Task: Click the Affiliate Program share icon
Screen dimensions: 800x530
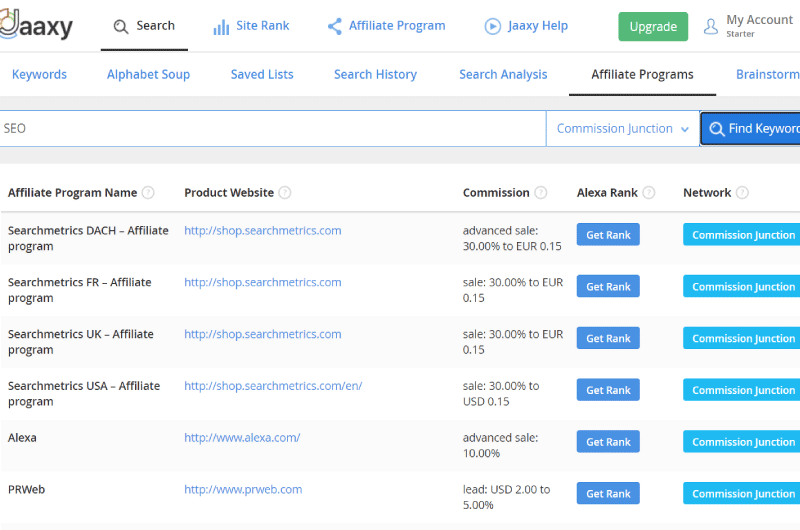Action: 335,27
